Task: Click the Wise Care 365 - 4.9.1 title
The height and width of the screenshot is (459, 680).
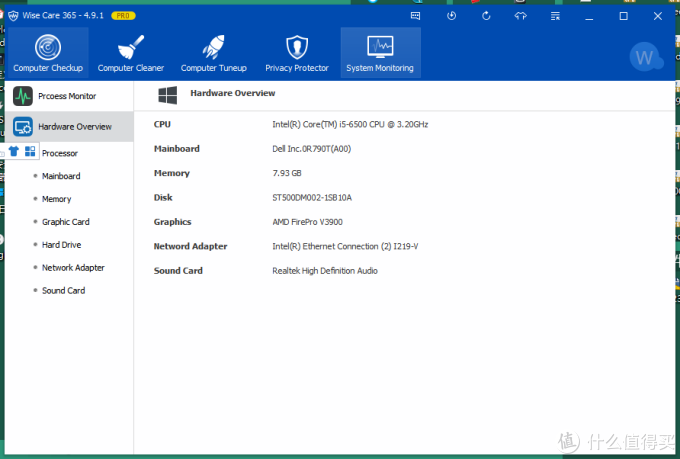Action: (63, 16)
